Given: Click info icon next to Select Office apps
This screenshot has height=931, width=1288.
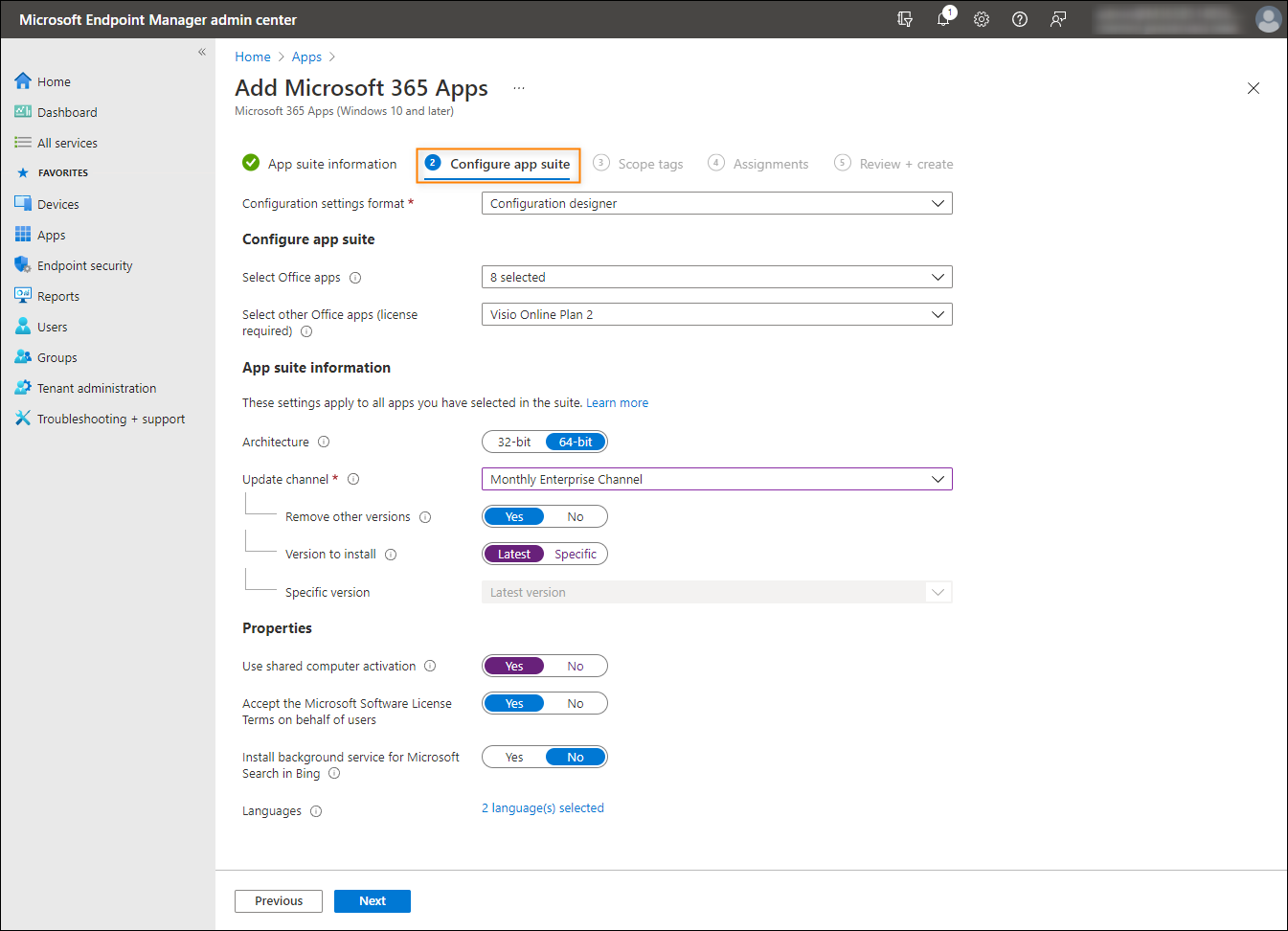Looking at the screenshot, I should 355,278.
